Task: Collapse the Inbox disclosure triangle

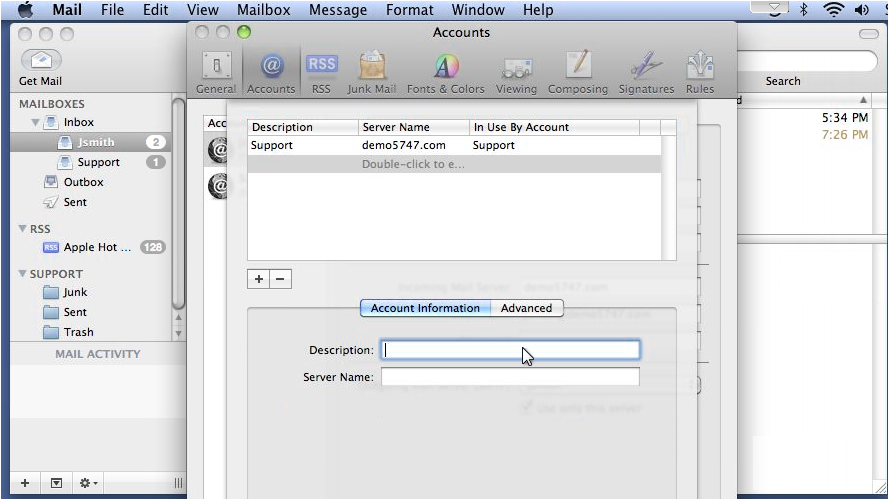Action: point(35,122)
